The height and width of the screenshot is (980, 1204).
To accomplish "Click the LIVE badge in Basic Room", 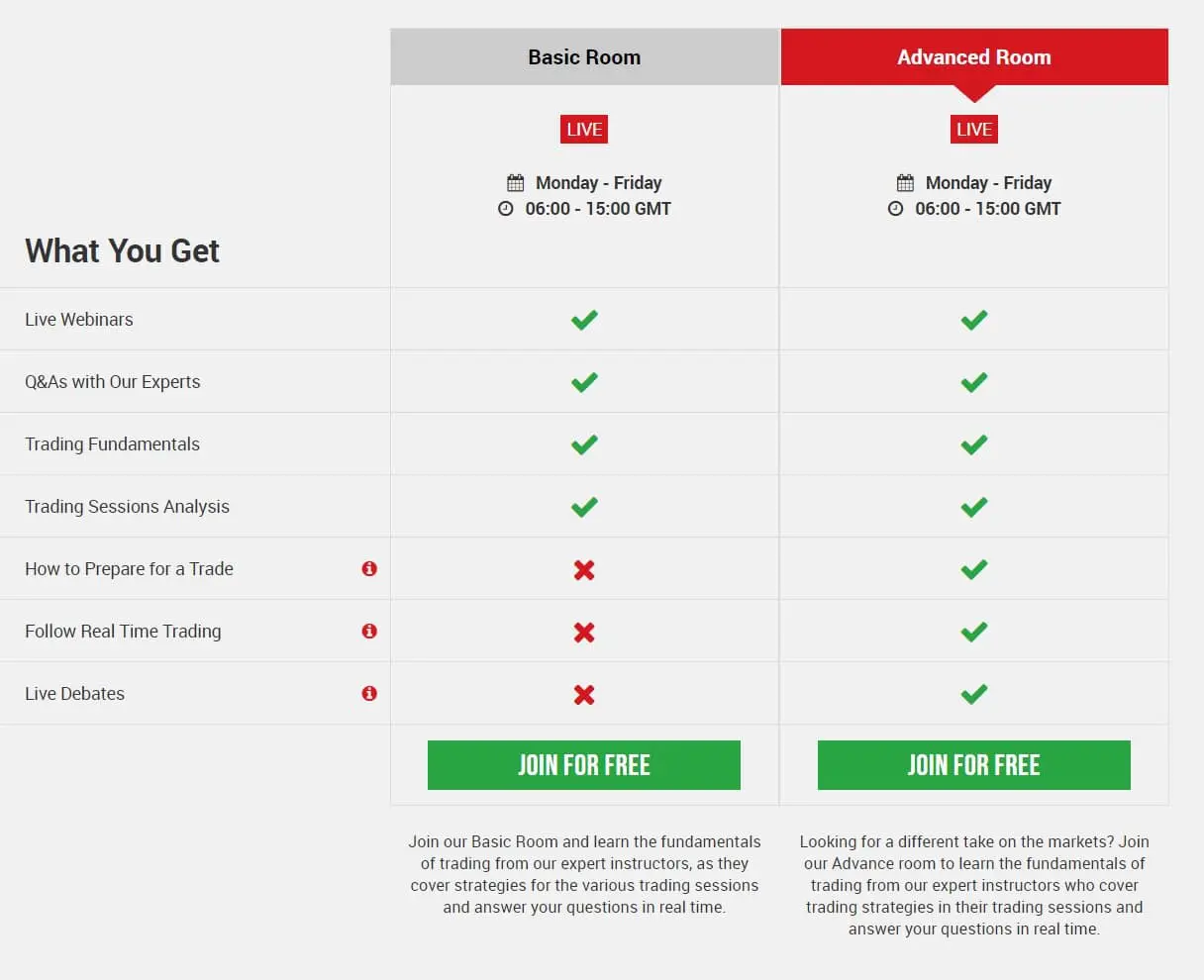I will pyautogui.click(x=584, y=130).
